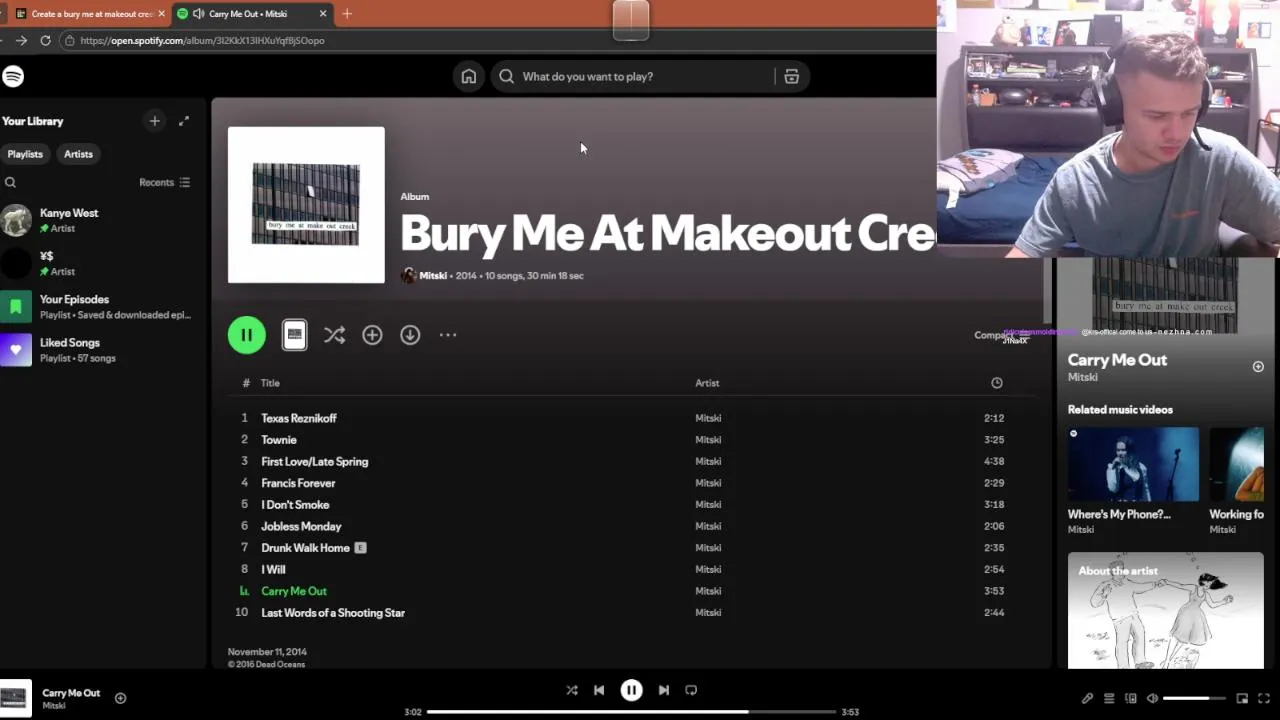This screenshot has width=1280, height=720.
Task: Open Your Episodes playlist
Action: pyautogui.click(x=102, y=306)
